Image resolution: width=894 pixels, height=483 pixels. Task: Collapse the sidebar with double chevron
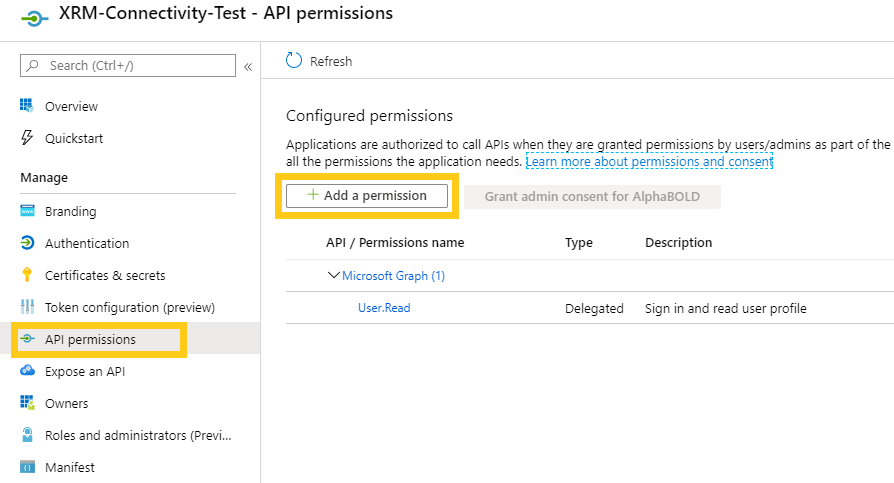[248, 67]
